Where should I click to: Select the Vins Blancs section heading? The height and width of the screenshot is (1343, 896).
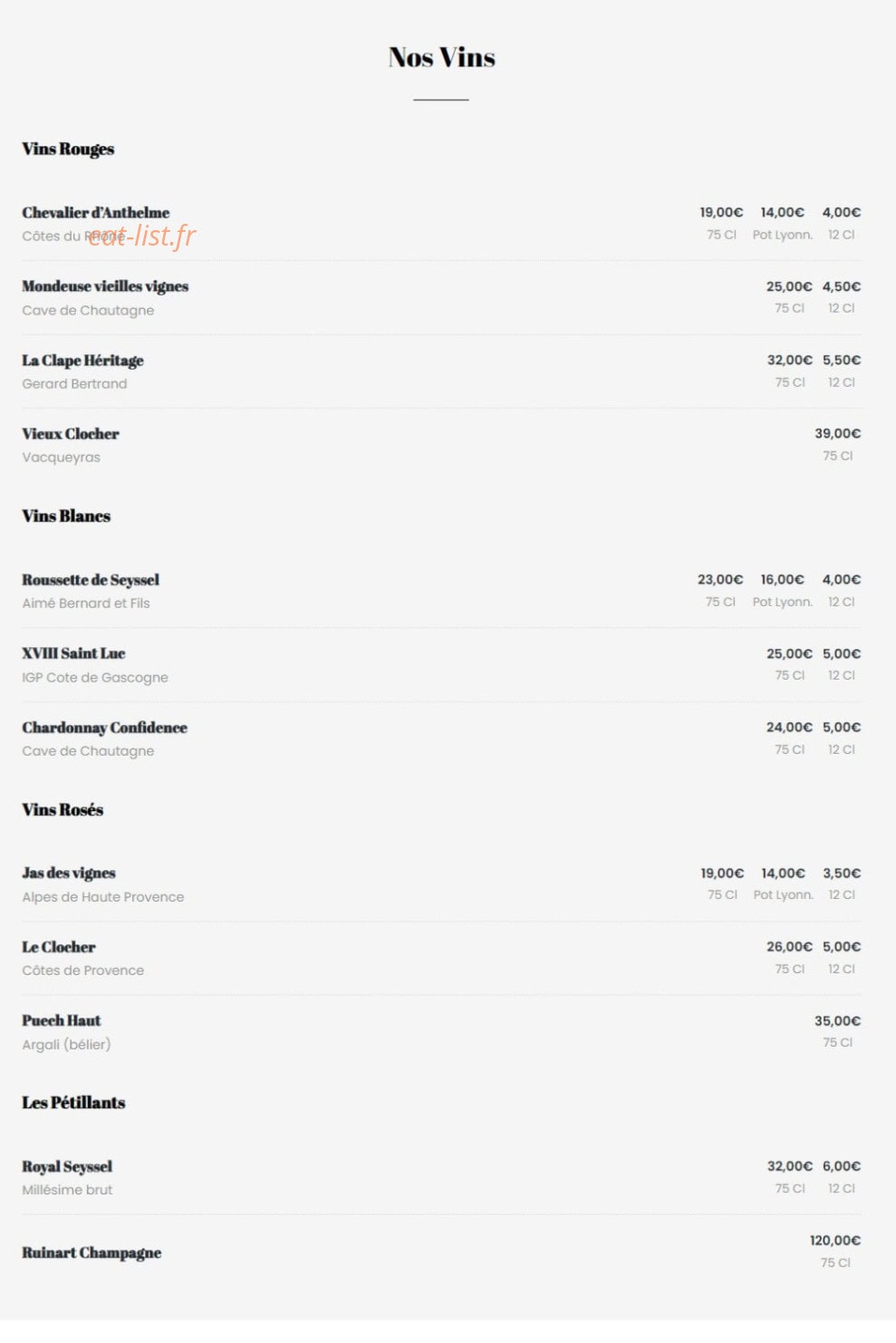66,516
